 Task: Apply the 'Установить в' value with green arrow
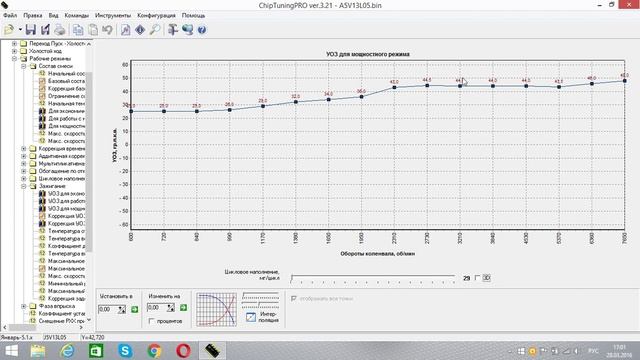(x=135, y=309)
